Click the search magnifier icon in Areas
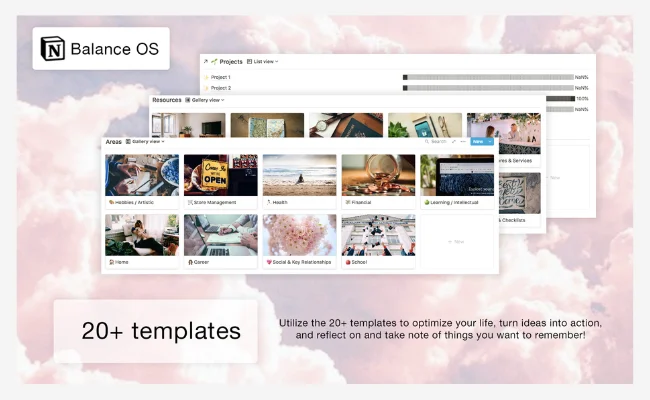Screen dimensions: 650x400 point(427,141)
